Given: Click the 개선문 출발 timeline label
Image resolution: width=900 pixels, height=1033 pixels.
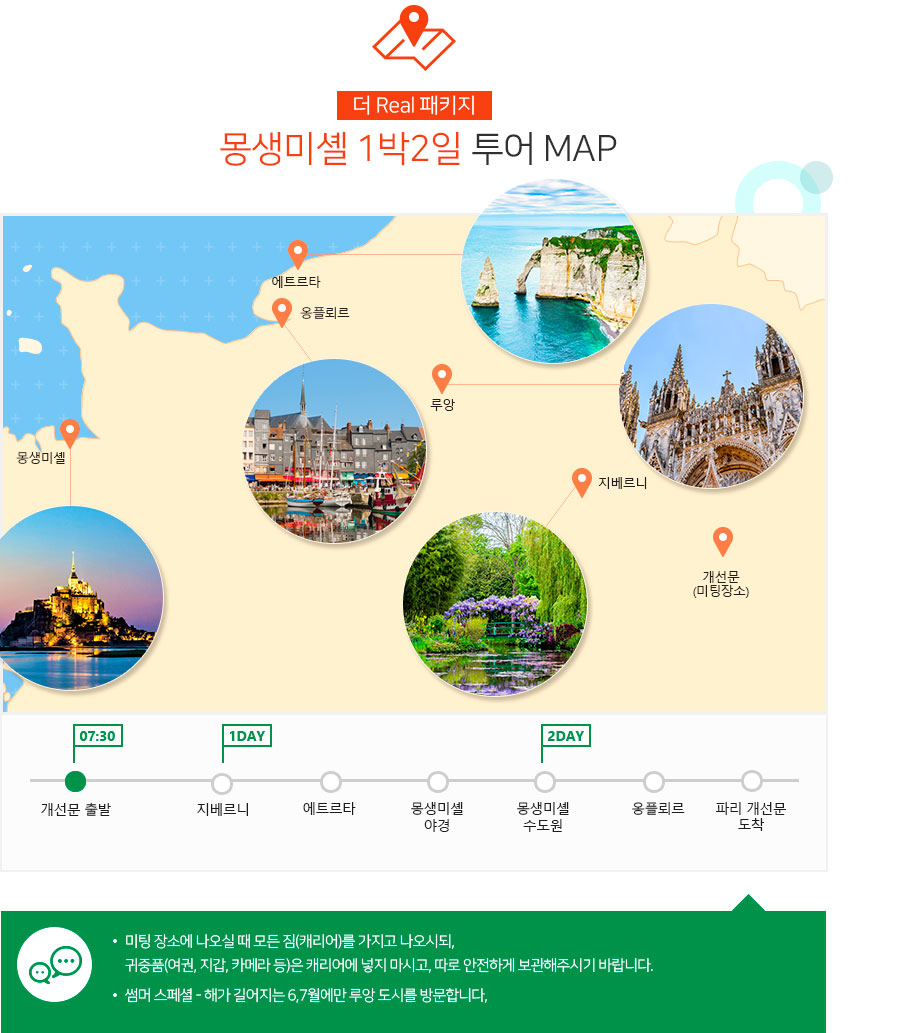Looking at the screenshot, I should click(76, 809).
